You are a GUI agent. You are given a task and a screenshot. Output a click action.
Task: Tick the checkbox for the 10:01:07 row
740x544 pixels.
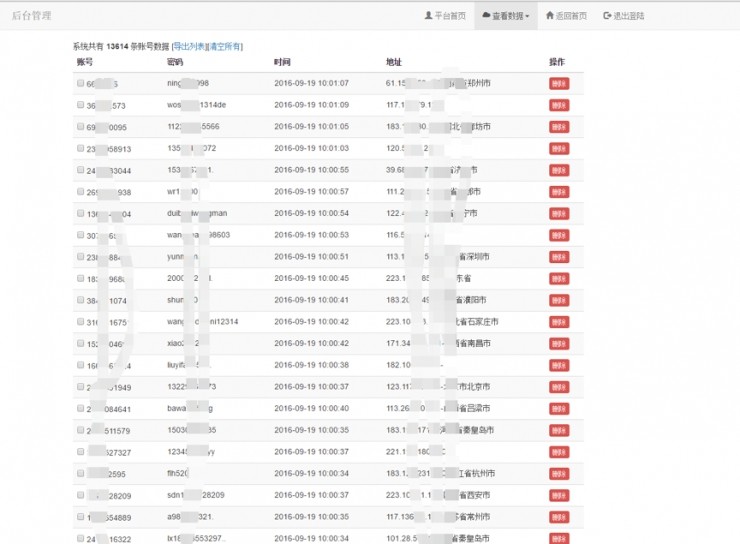[x=80, y=83]
